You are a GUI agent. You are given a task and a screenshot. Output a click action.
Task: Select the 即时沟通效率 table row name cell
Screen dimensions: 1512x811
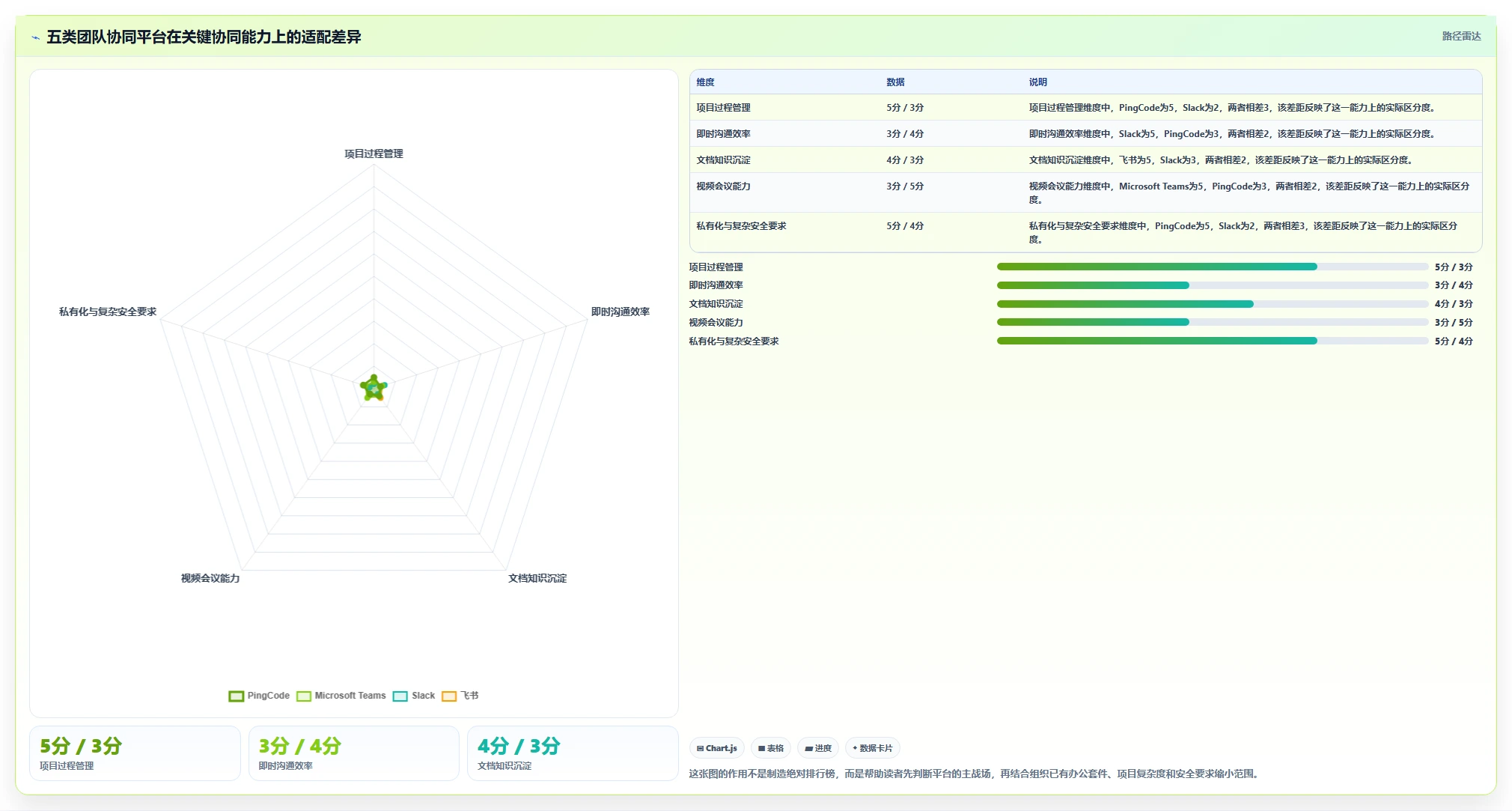(x=723, y=134)
